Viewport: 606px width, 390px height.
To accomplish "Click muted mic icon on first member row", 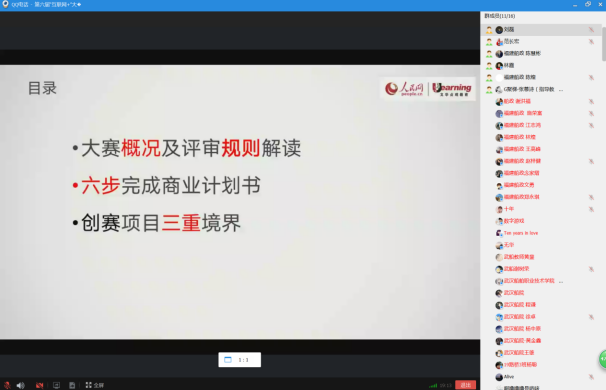I will [x=591, y=30].
